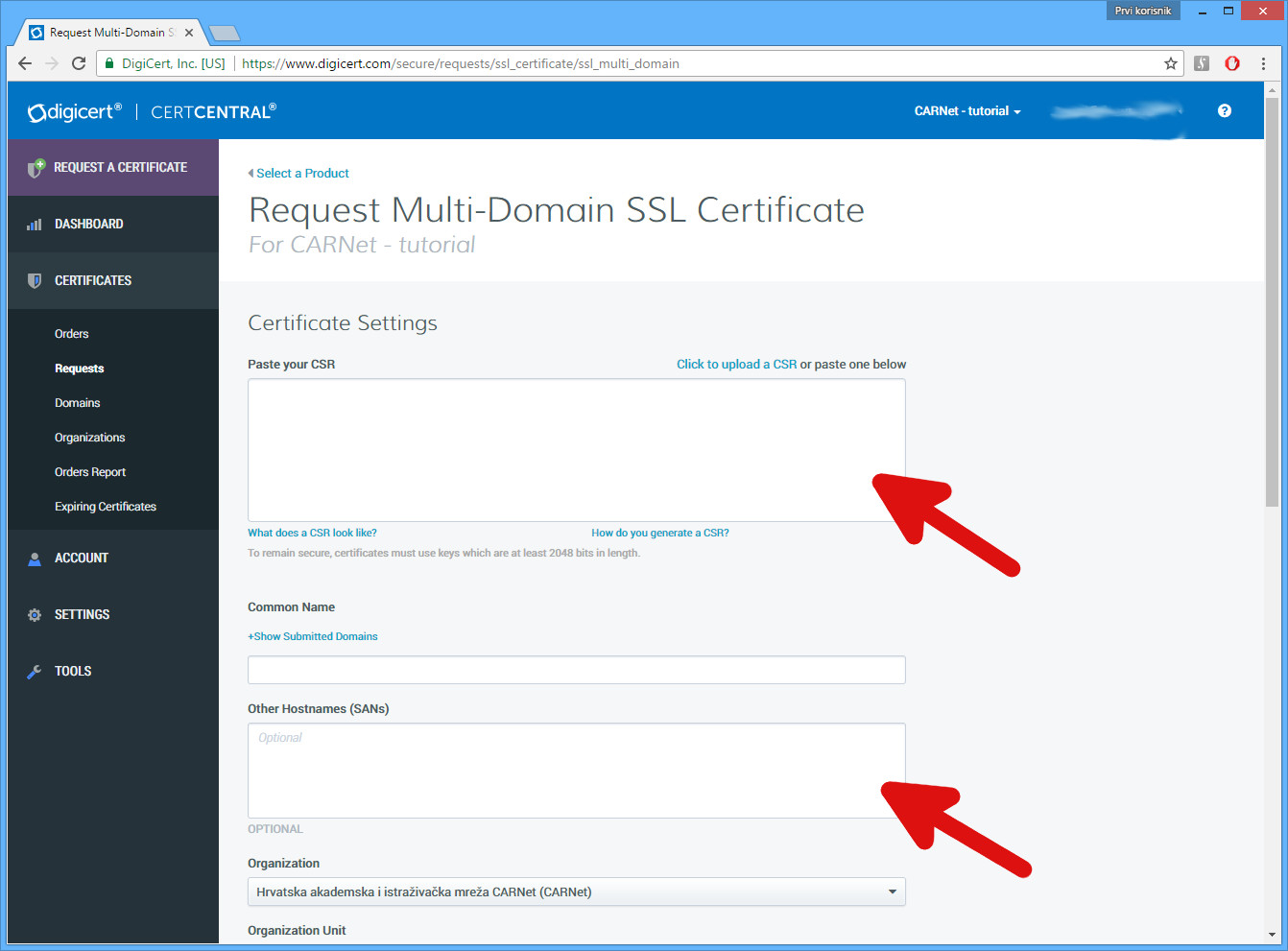Screen dimensions: 1288x951
Task: Expand the CARNet - tutorial account dropdown
Action: tap(967, 111)
